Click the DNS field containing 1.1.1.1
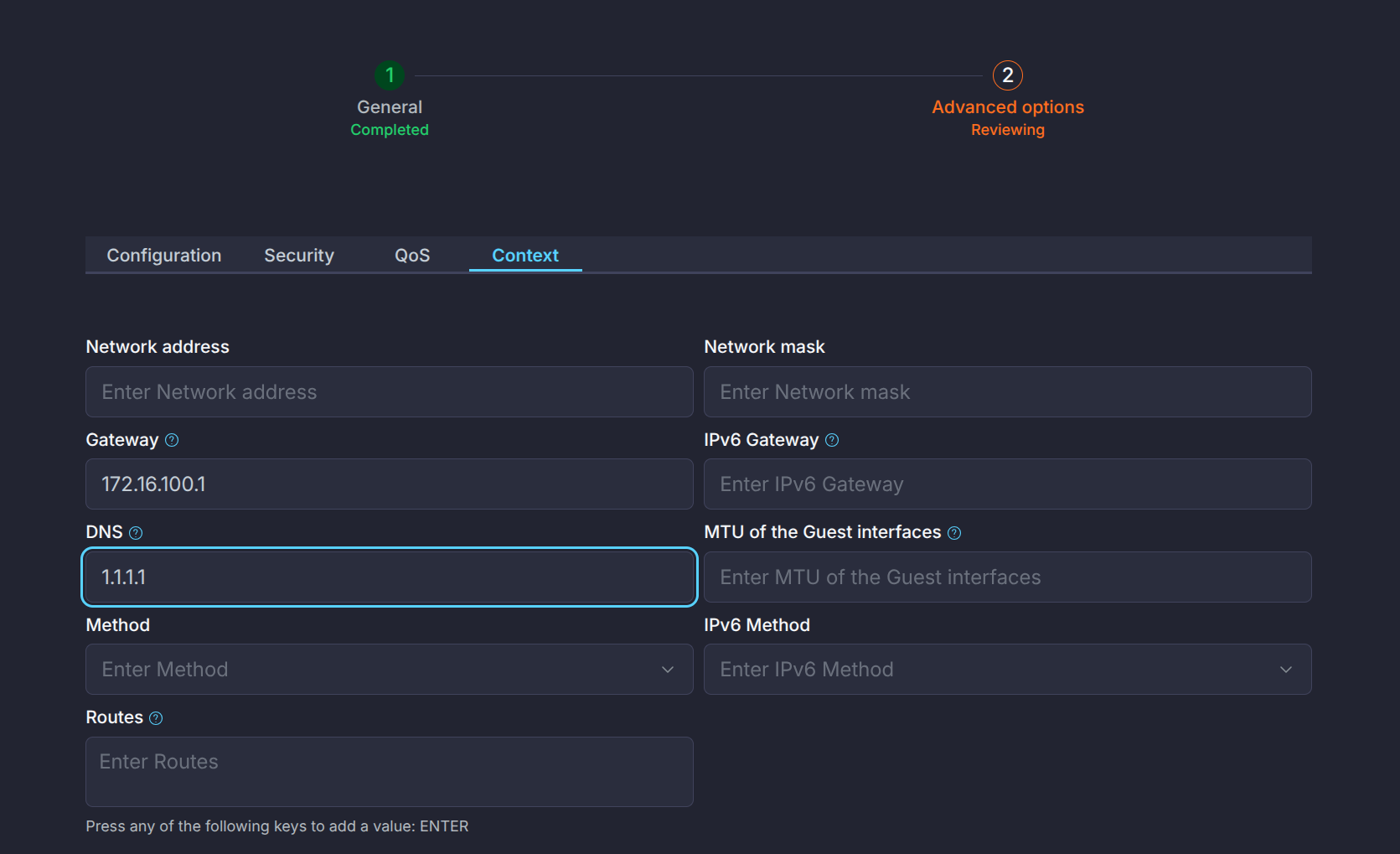 coord(390,577)
